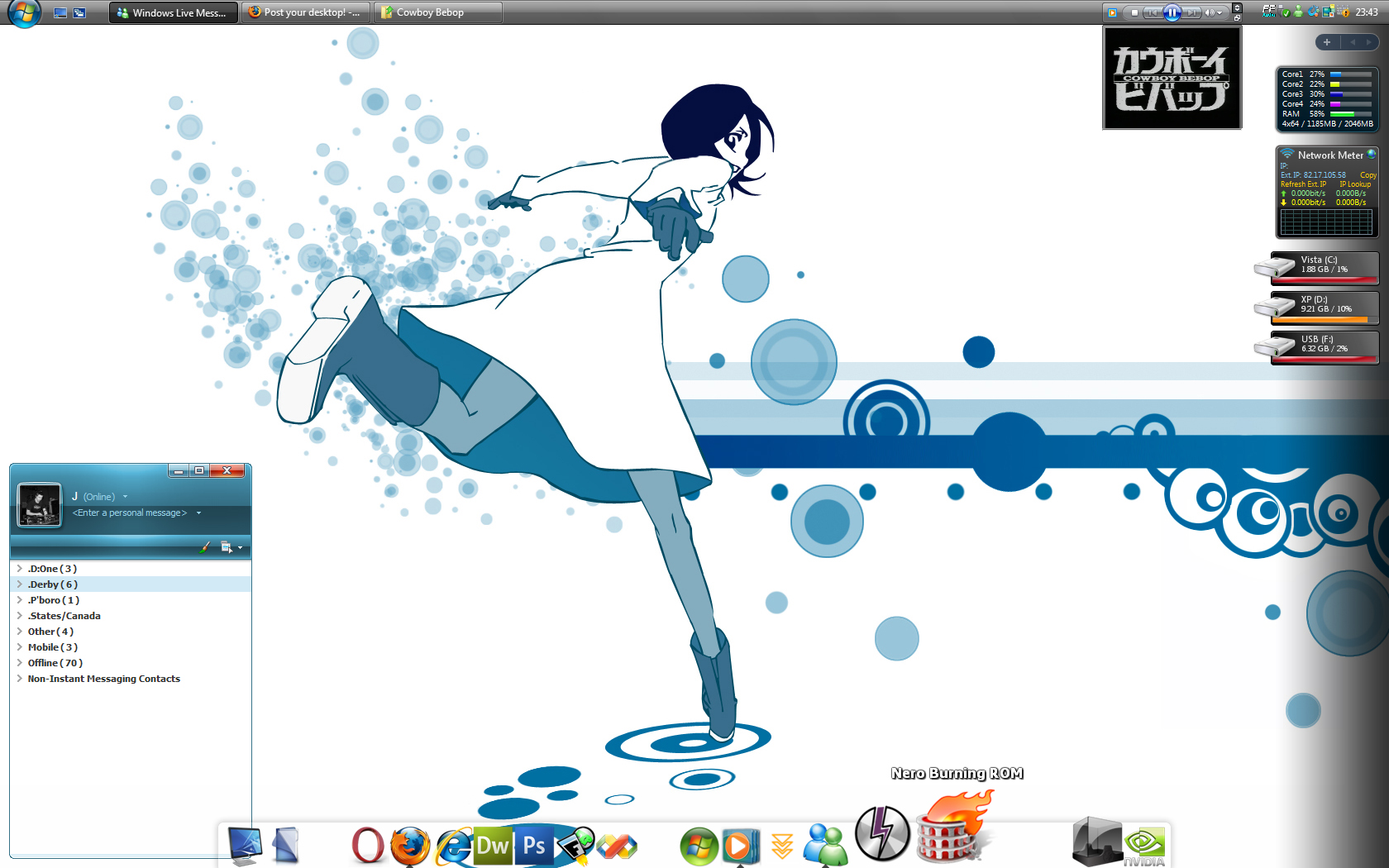The image size is (1389, 868).
Task: Open the Messenger show-menu dropdown
Action: (231, 547)
